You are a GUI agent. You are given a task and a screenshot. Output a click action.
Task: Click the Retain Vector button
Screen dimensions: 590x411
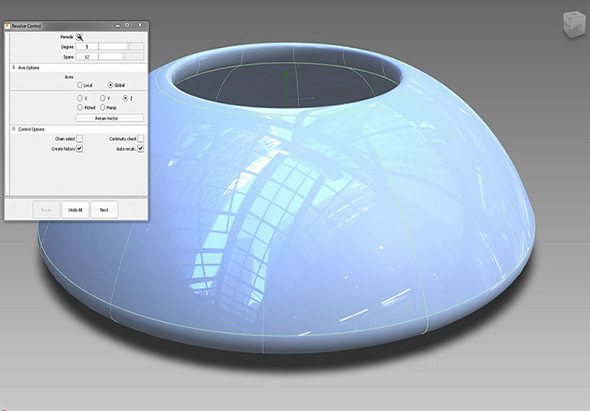(109, 118)
